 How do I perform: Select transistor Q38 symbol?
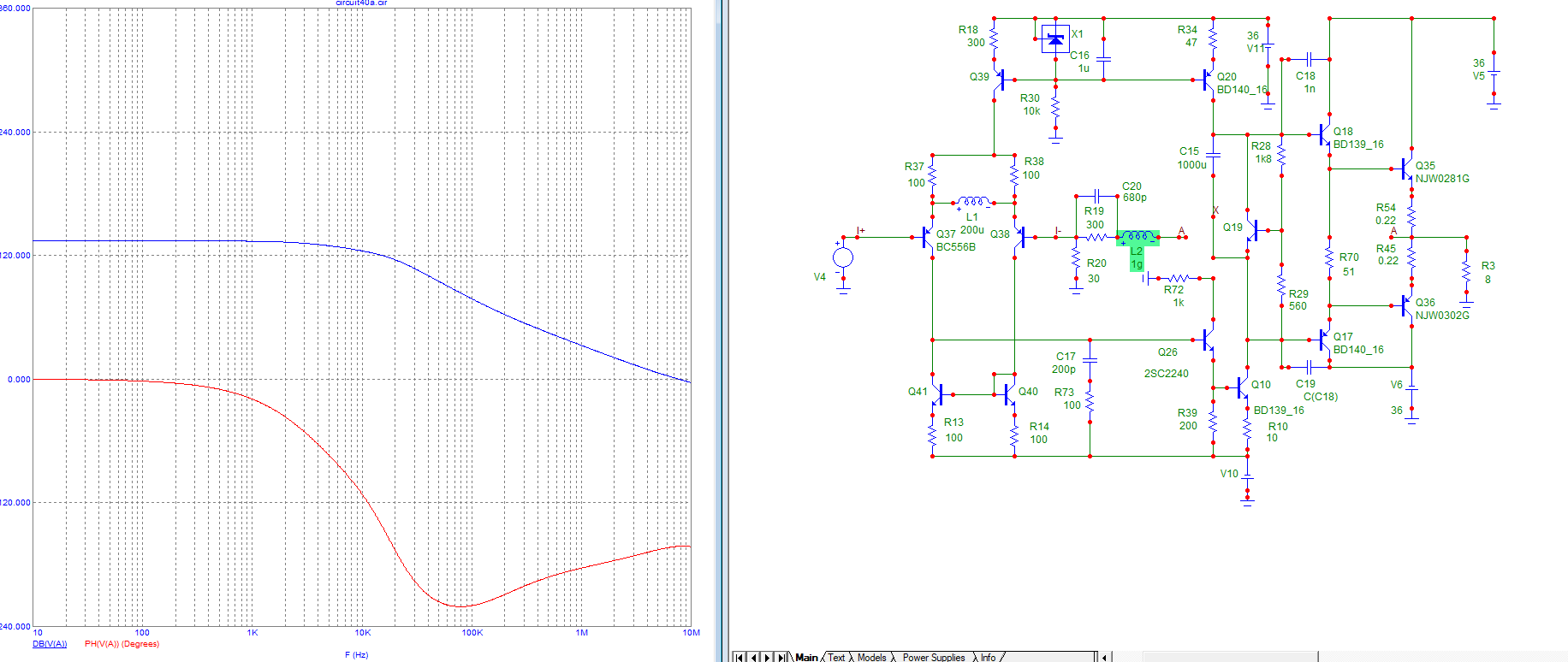[x=1020, y=237]
